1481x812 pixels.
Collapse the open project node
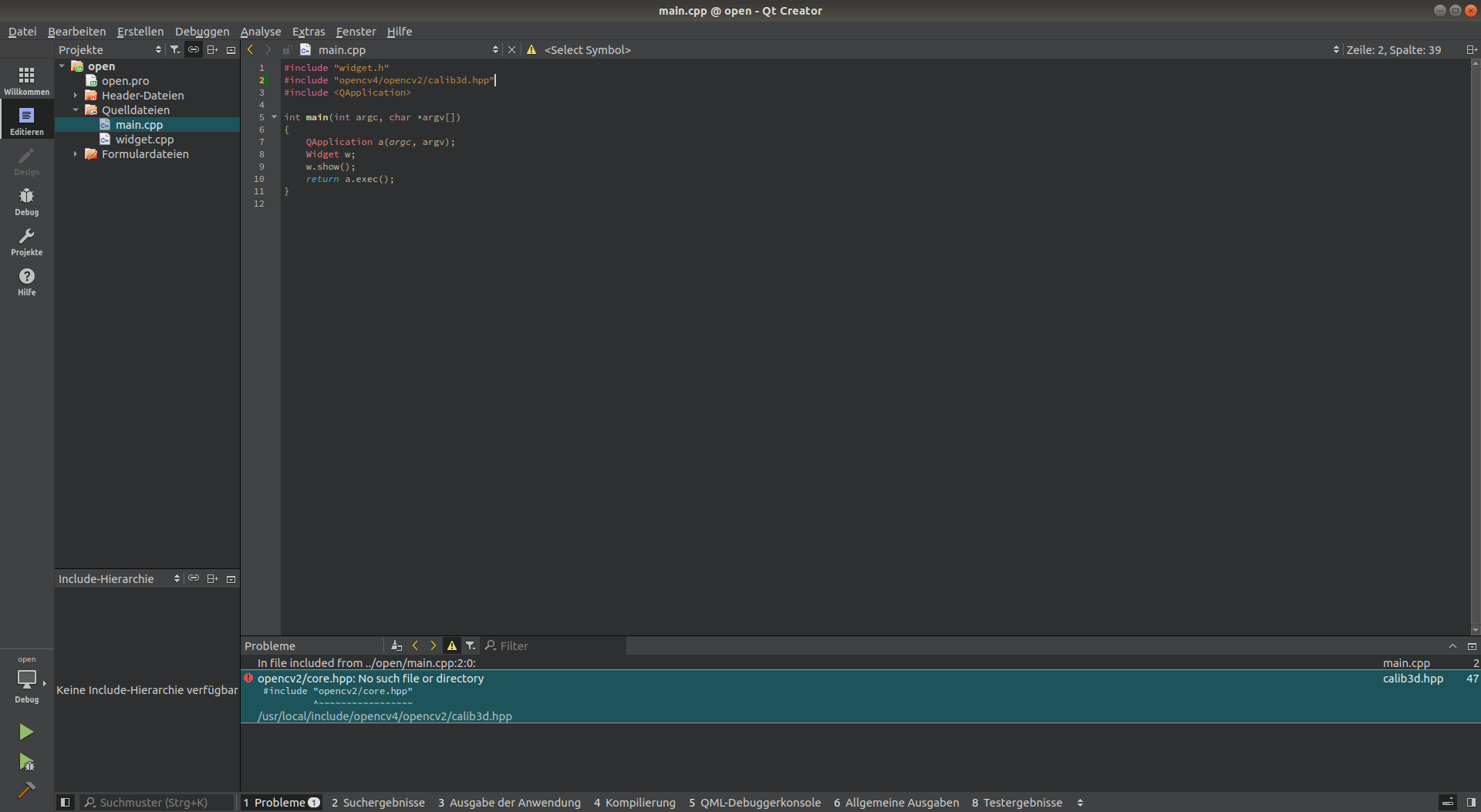pyautogui.click(x=62, y=66)
